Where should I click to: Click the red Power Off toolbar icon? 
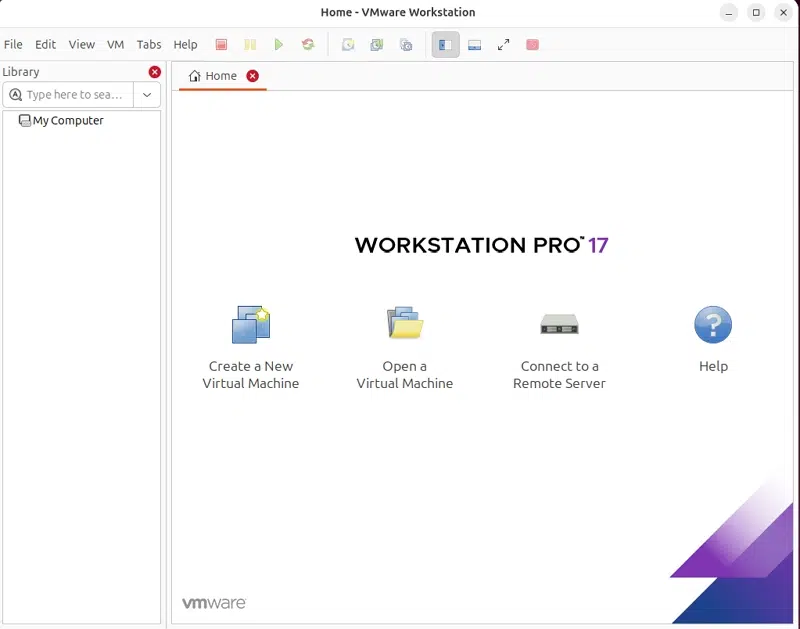[x=221, y=45]
